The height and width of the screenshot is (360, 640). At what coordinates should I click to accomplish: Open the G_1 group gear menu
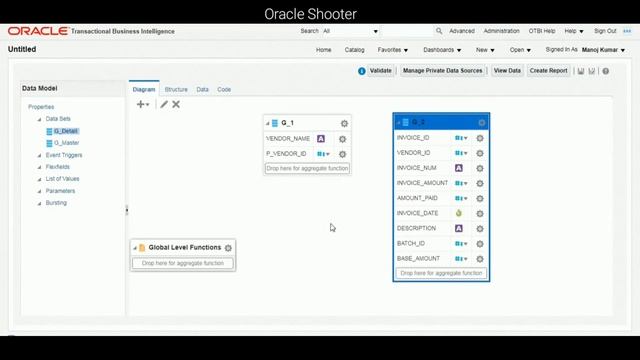(x=344, y=123)
